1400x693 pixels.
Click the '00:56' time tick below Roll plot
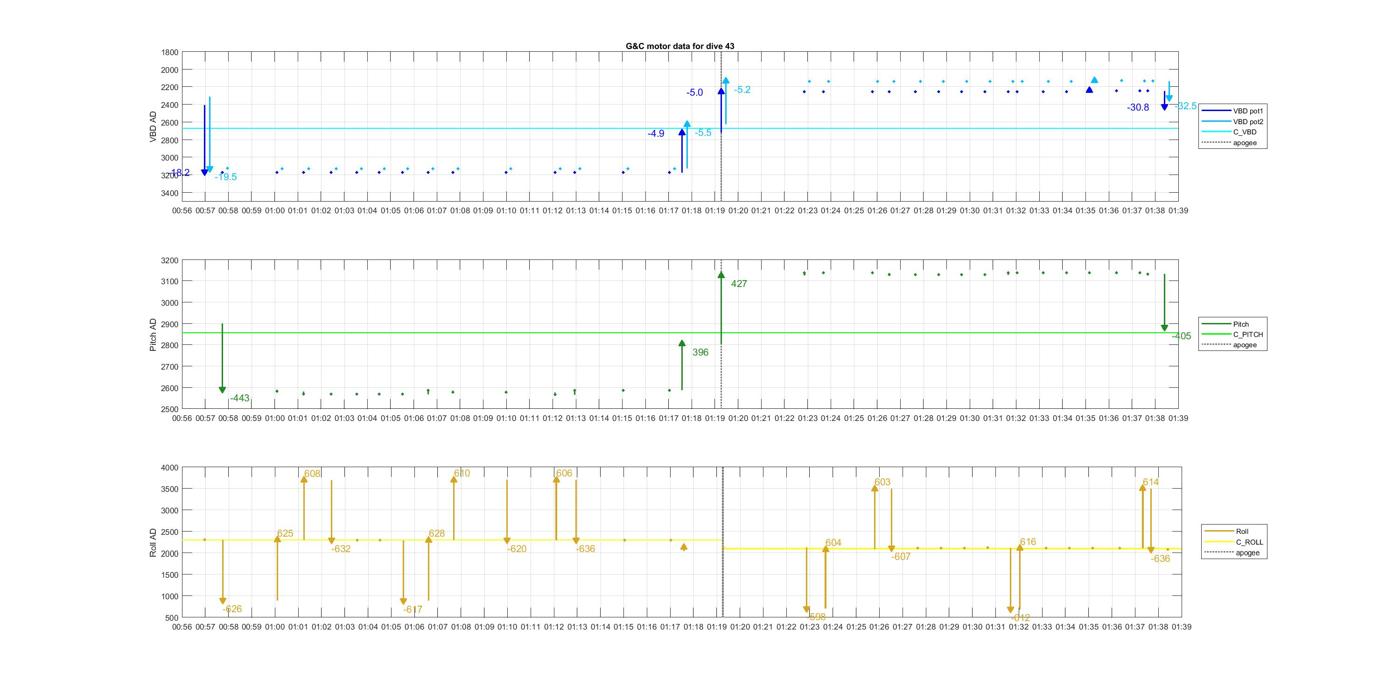pos(182,627)
